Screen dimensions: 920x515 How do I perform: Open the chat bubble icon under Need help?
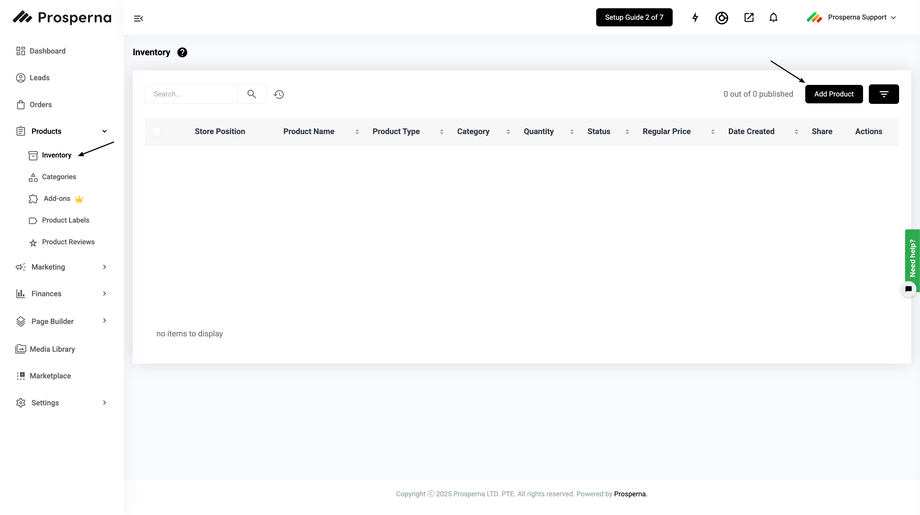click(x=908, y=289)
